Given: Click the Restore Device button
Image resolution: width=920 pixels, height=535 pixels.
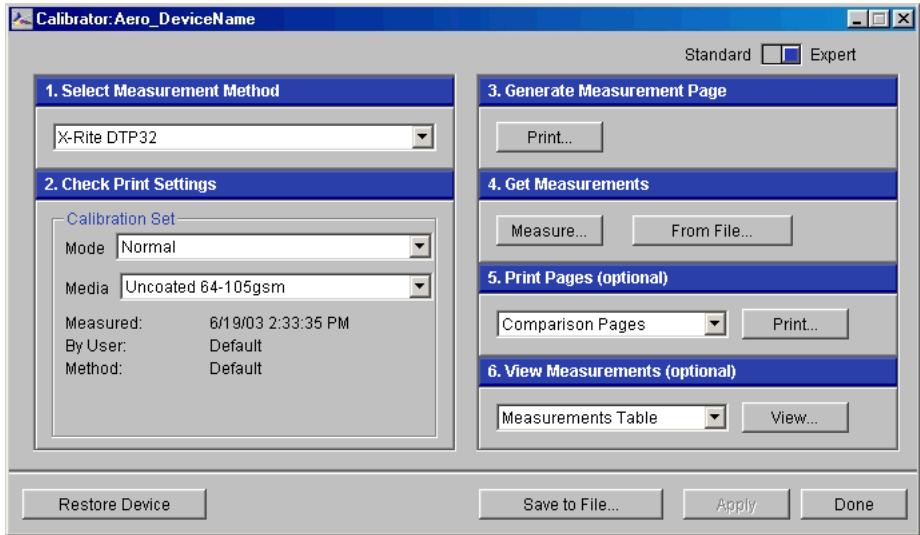Looking at the screenshot, I should tap(114, 504).
